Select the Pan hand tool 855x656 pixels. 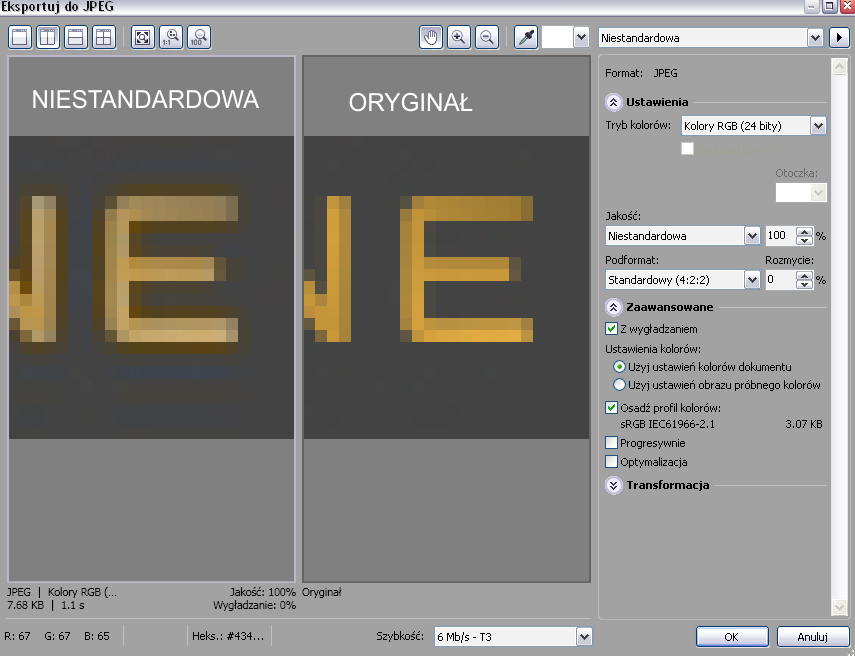pos(432,38)
